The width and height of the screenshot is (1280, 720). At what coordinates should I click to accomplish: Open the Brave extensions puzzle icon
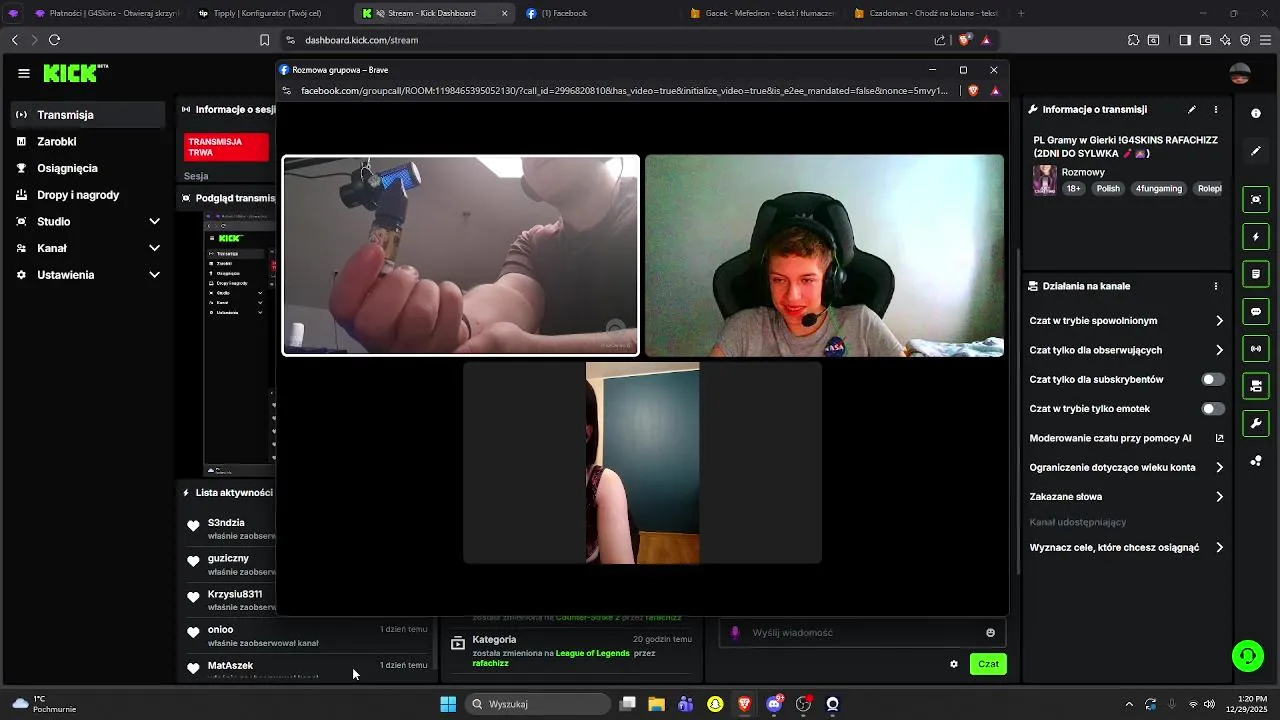[x=1133, y=40]
